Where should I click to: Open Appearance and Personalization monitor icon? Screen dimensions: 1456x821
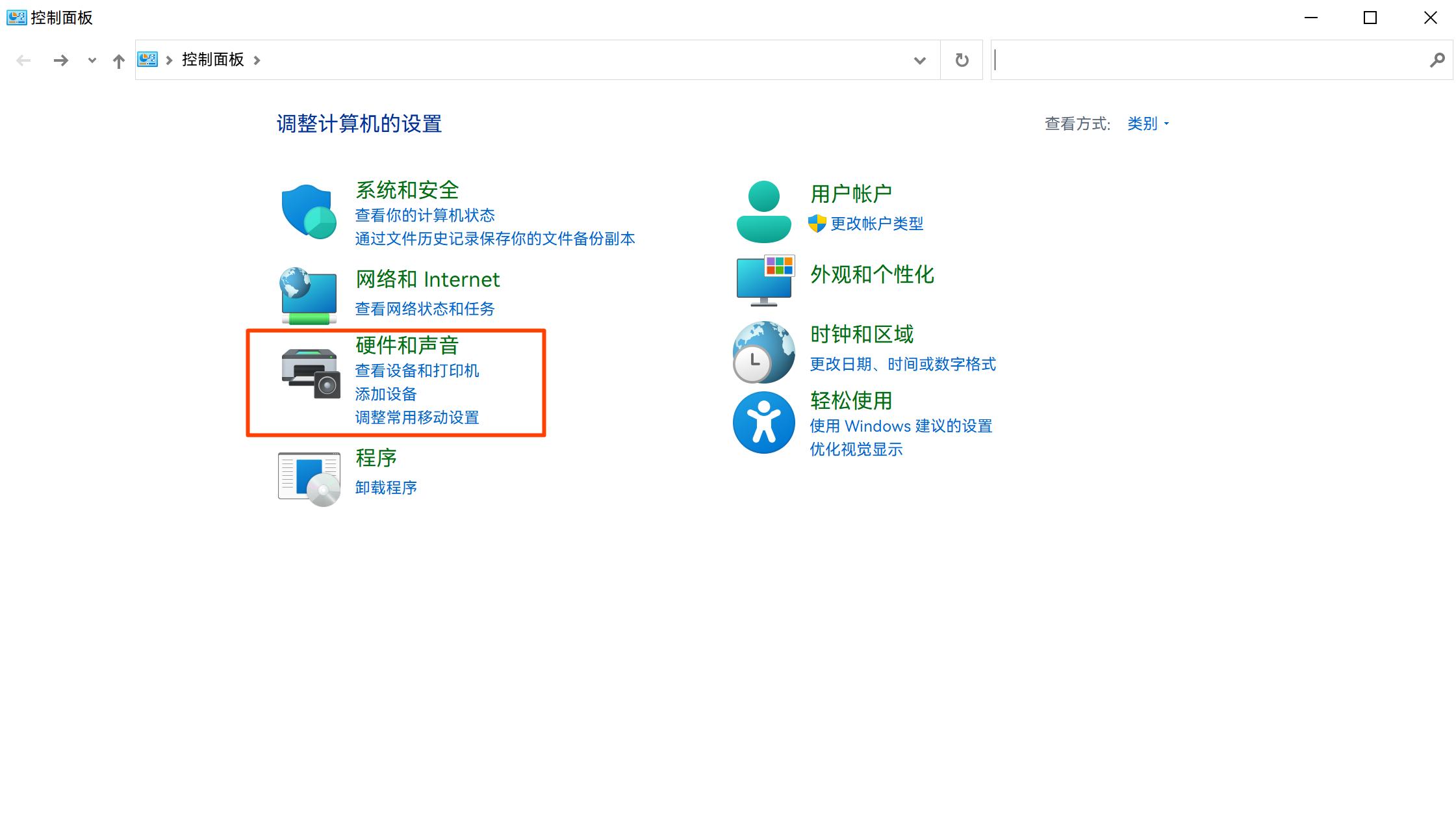(765, 280)
